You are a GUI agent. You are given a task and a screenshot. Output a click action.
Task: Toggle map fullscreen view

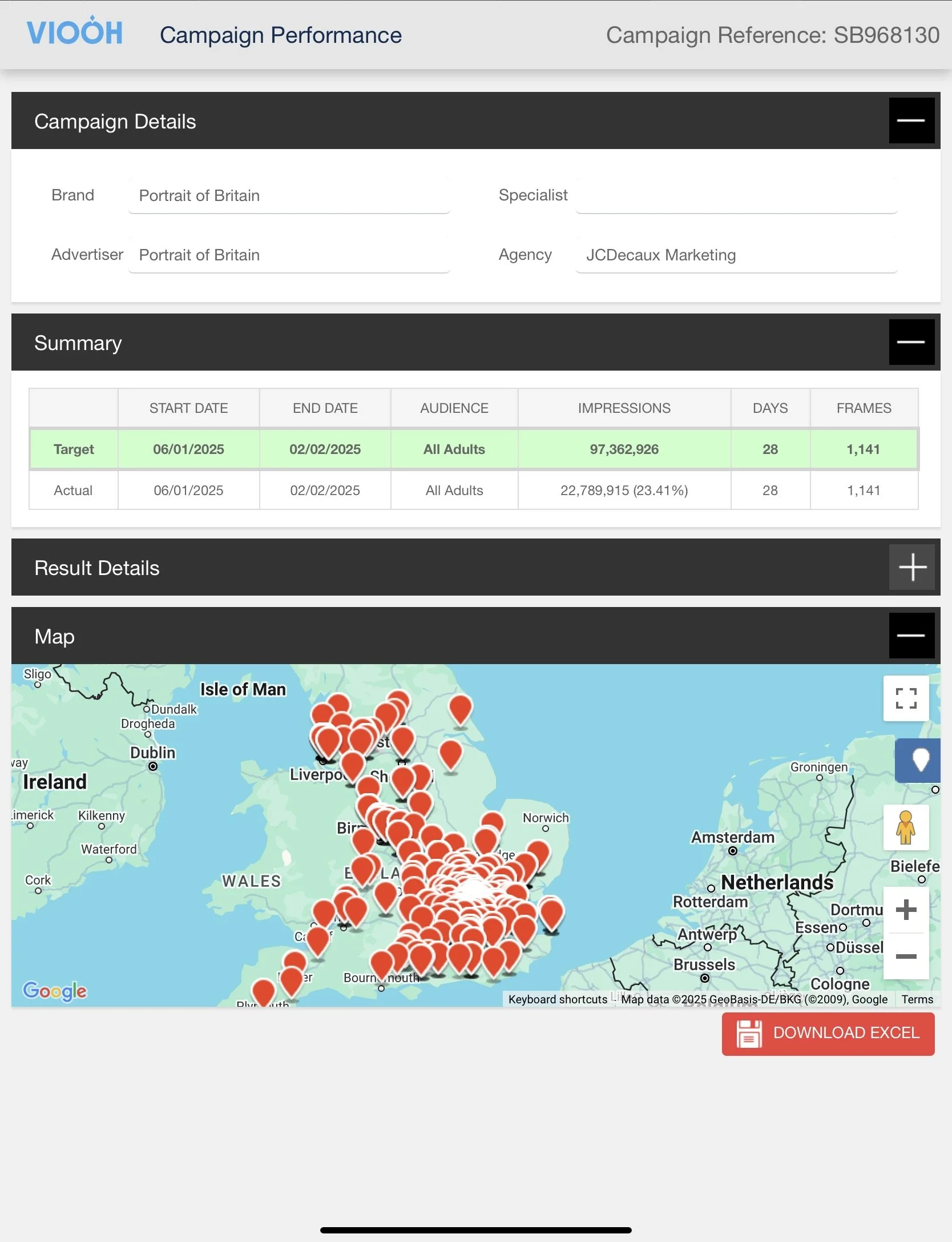click(906, 698)
